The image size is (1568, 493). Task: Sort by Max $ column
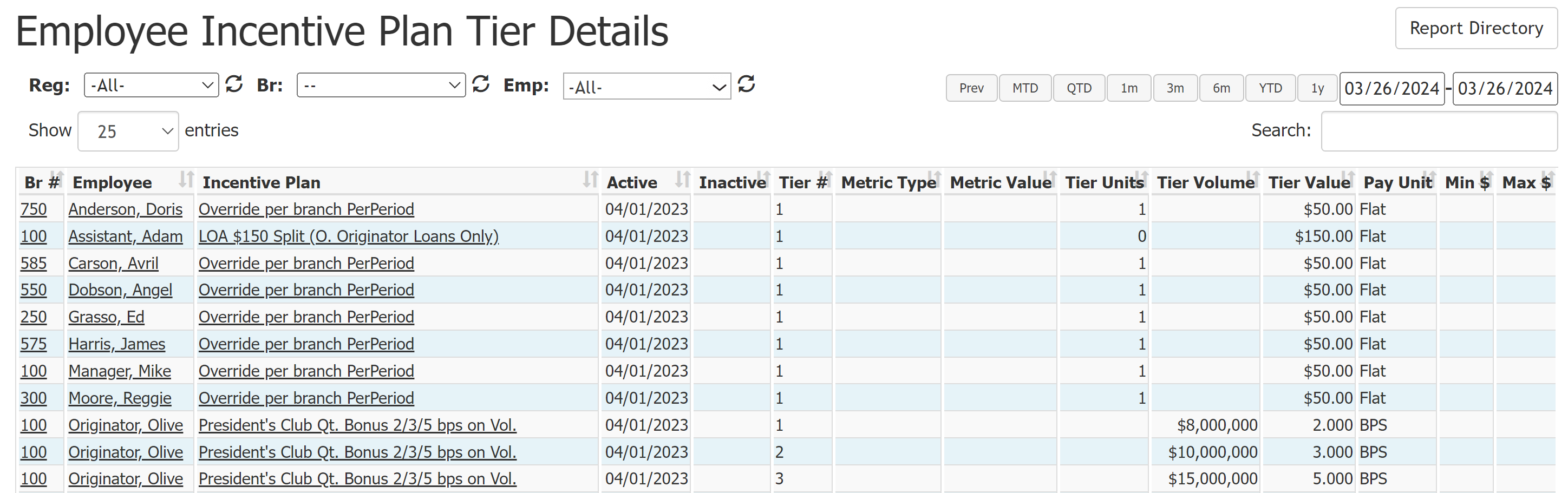pyautogui.click(x=1527, y=181)
